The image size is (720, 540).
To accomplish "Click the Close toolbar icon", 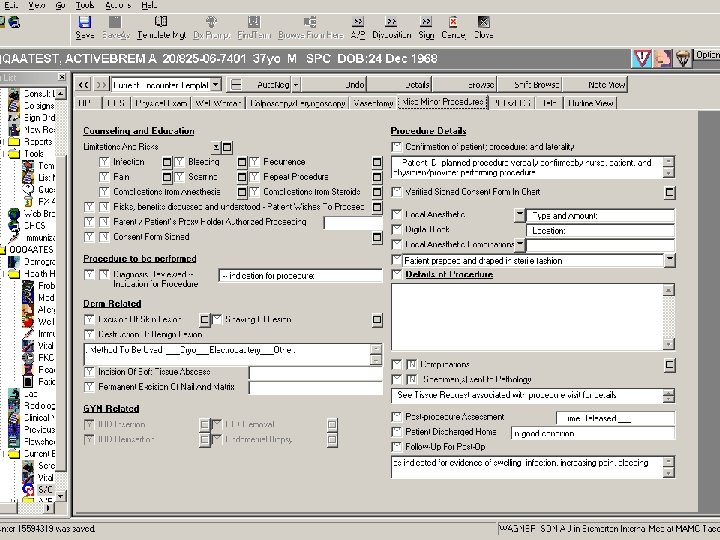I will [x=484, y=28].
